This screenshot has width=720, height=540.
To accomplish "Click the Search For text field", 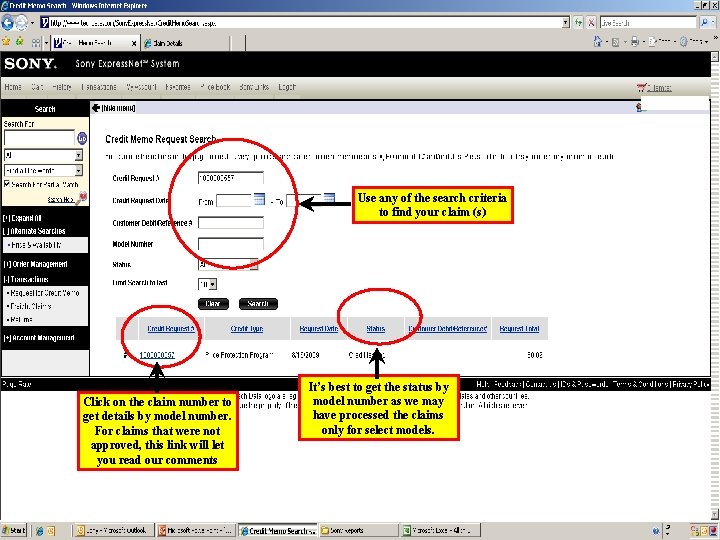I will click(39, 138).
